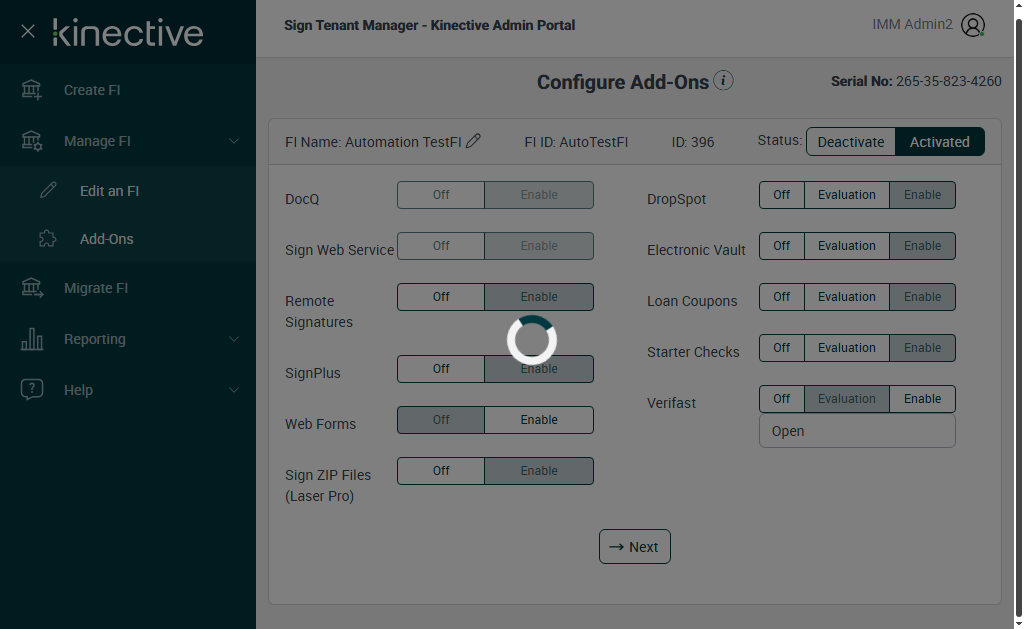Enable Starter Checks

coord(922,347)
